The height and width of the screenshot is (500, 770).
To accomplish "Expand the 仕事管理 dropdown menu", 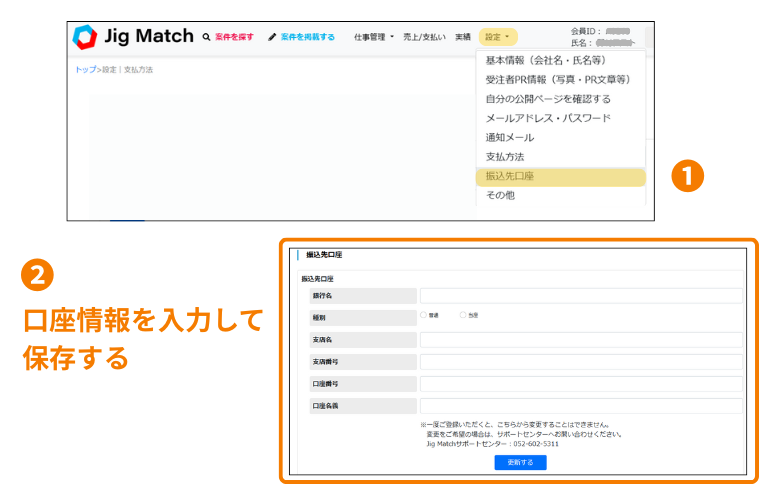I will (x=374, y=37).
